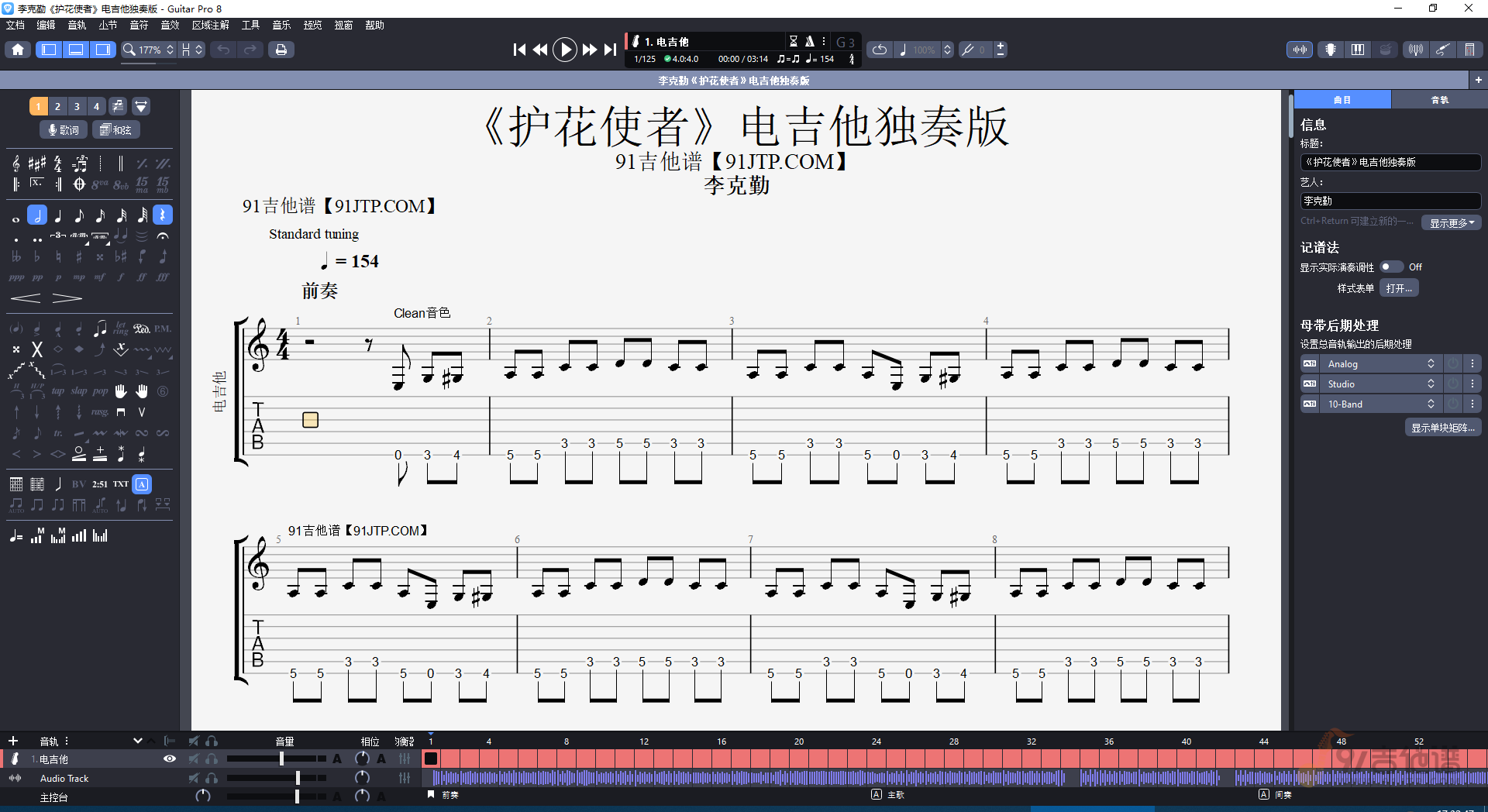Open the 音轨 options three-dot menu
Viewport: 1488px width, 812px height.
tap(67, 741)
